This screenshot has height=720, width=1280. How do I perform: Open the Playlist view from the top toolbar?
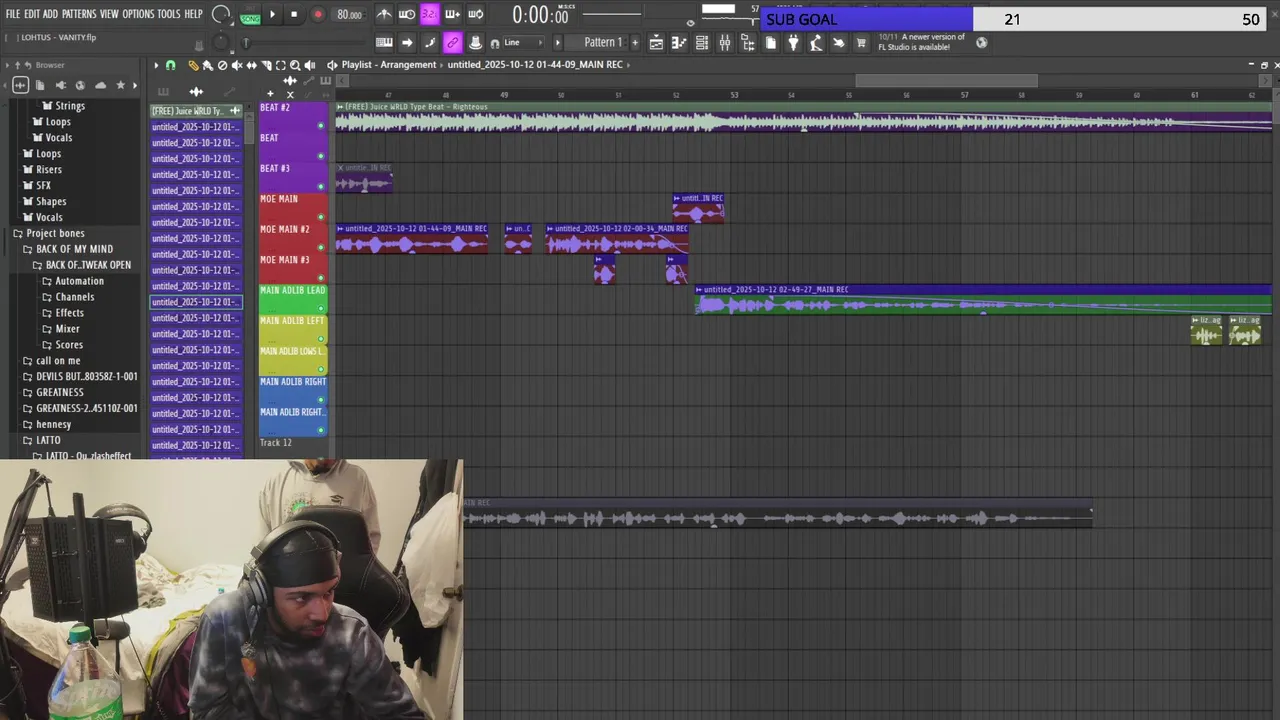click(x=656, y=43)
